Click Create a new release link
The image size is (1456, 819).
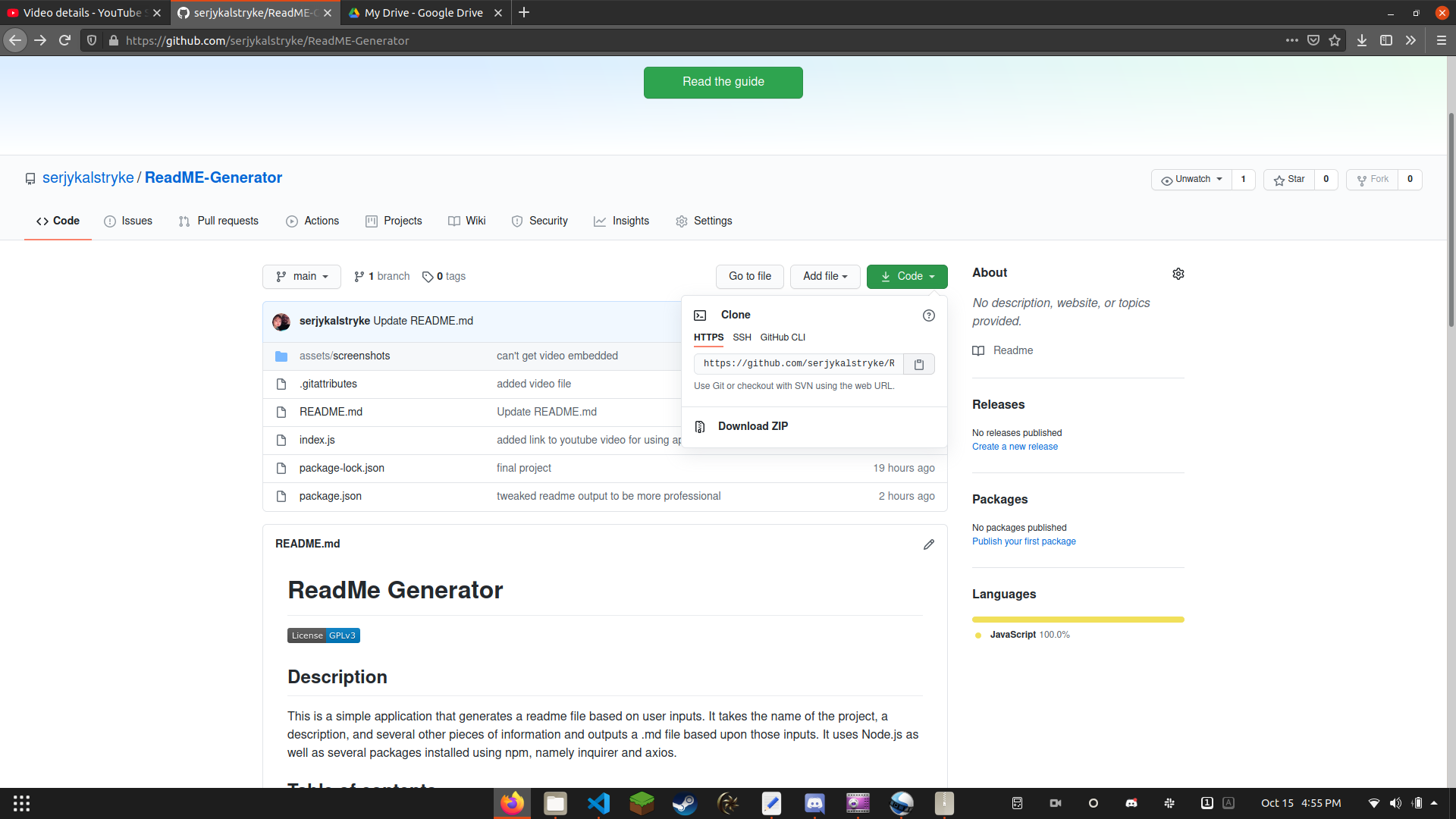tap(1015, 447)
